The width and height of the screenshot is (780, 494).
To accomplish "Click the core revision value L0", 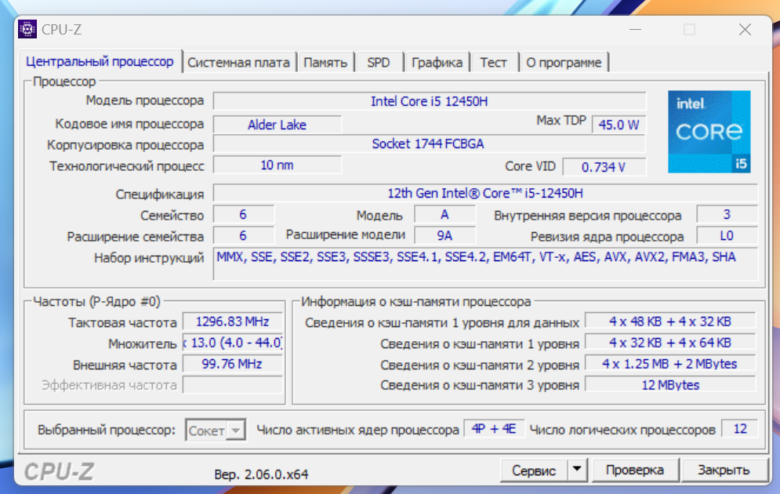I will [x=727, y=235].
